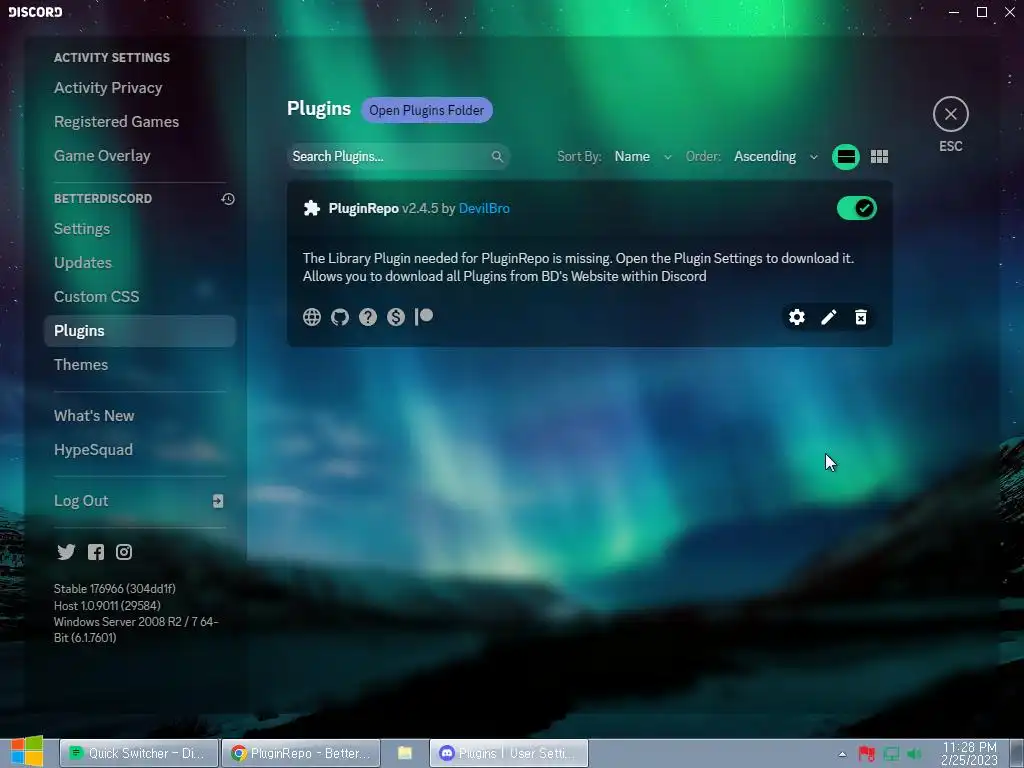Viewport: 1024px width, 768px height.
Task: Click Open Plugins Folder button
Action: coord(426,110)
